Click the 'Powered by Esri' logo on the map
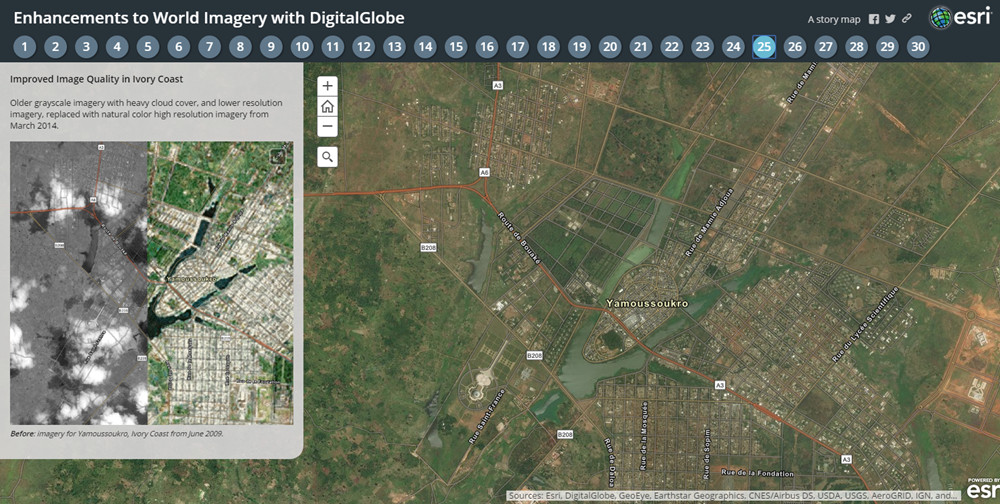This screenshot has width=1000, height=504. coord(983,487)
